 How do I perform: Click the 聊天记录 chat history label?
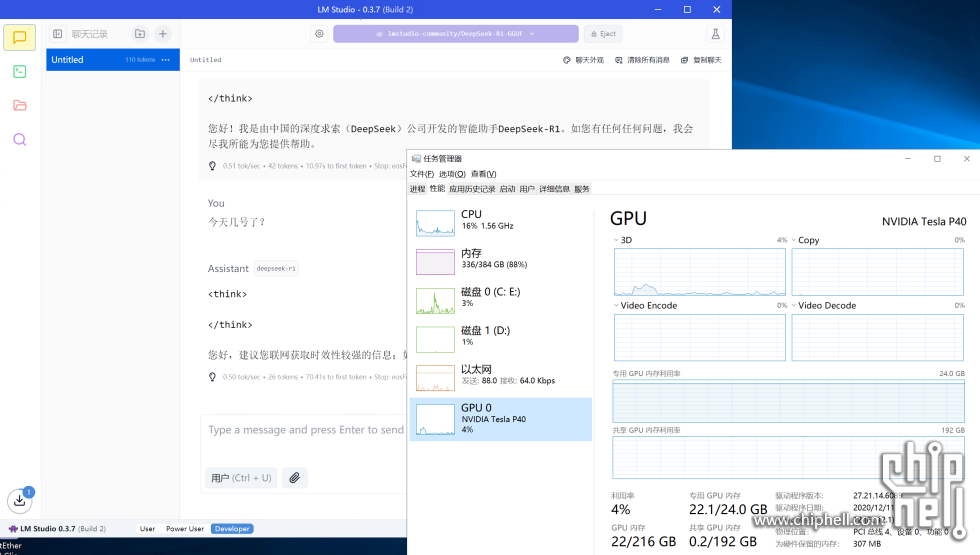coord(89,34)
